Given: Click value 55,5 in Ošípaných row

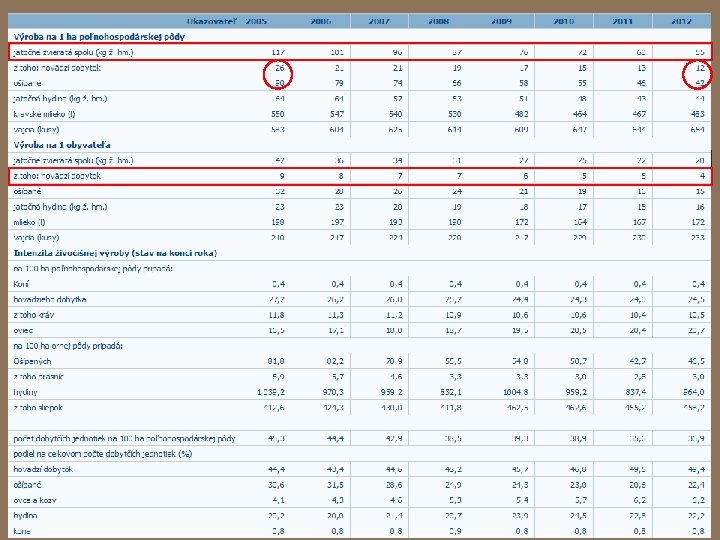Looking at the screenshot, I should point(453,361).
